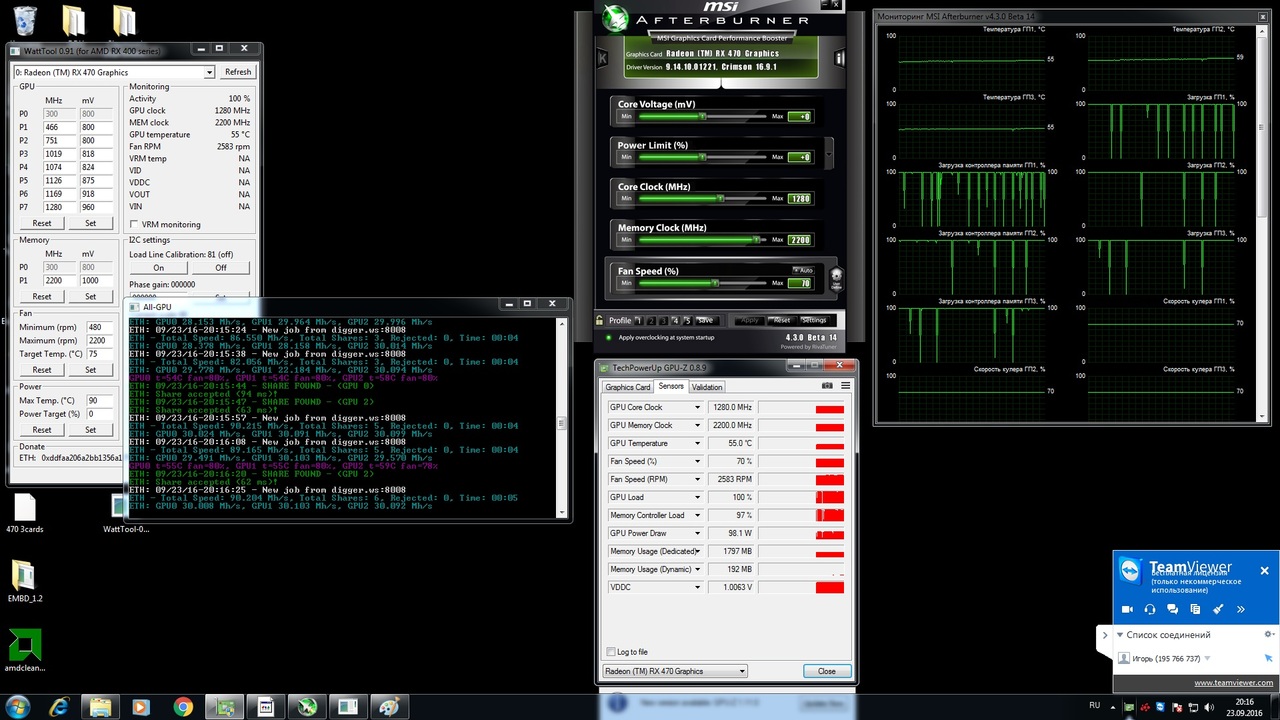
Task: Toggle the Afterburner profile lock icon
Action: [600, 320]
